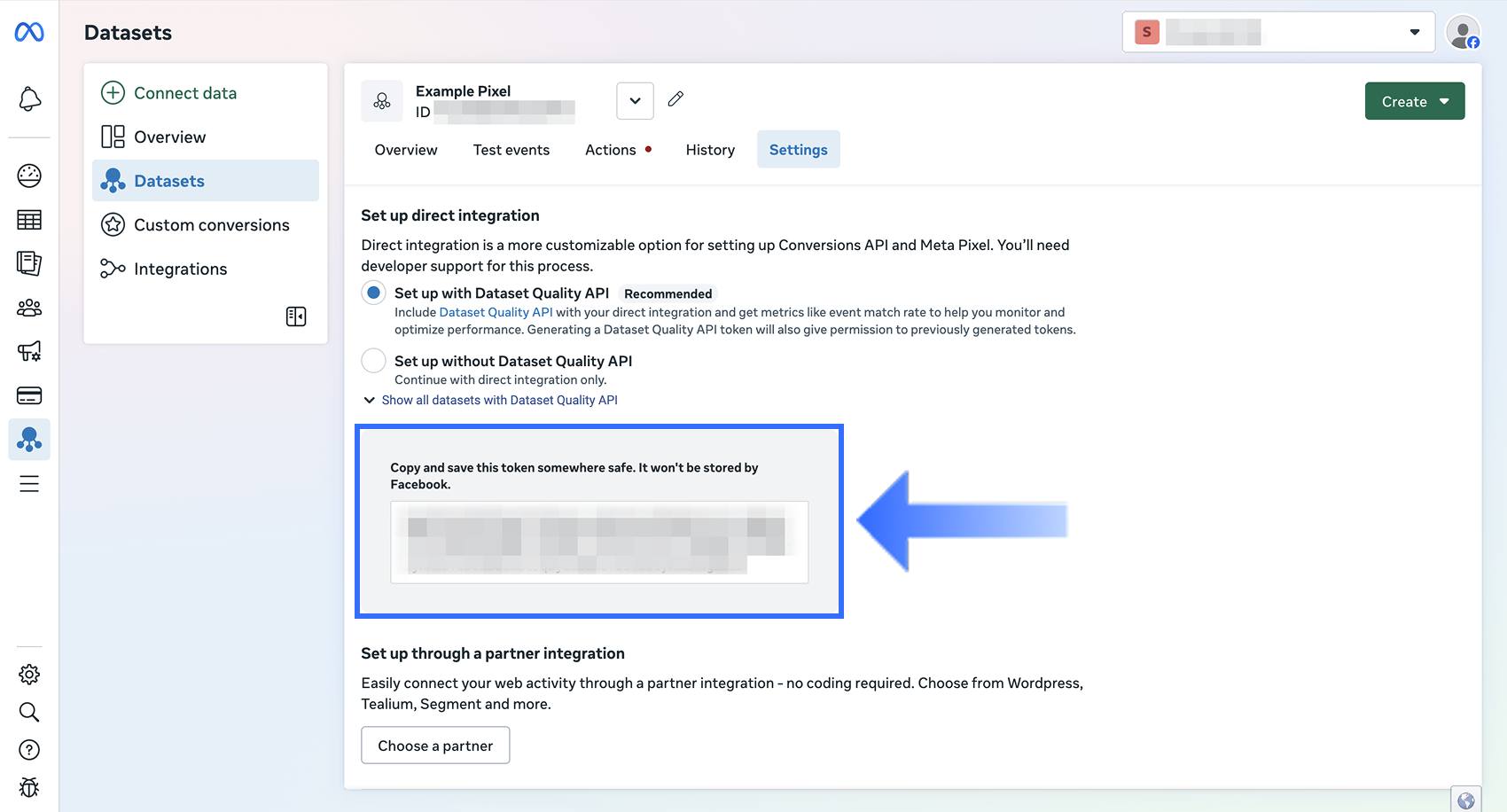Image resolution: width=1507 pixels, height=812 pixels.
Task: Click the Recommended badge
Action: coord(668,293)
